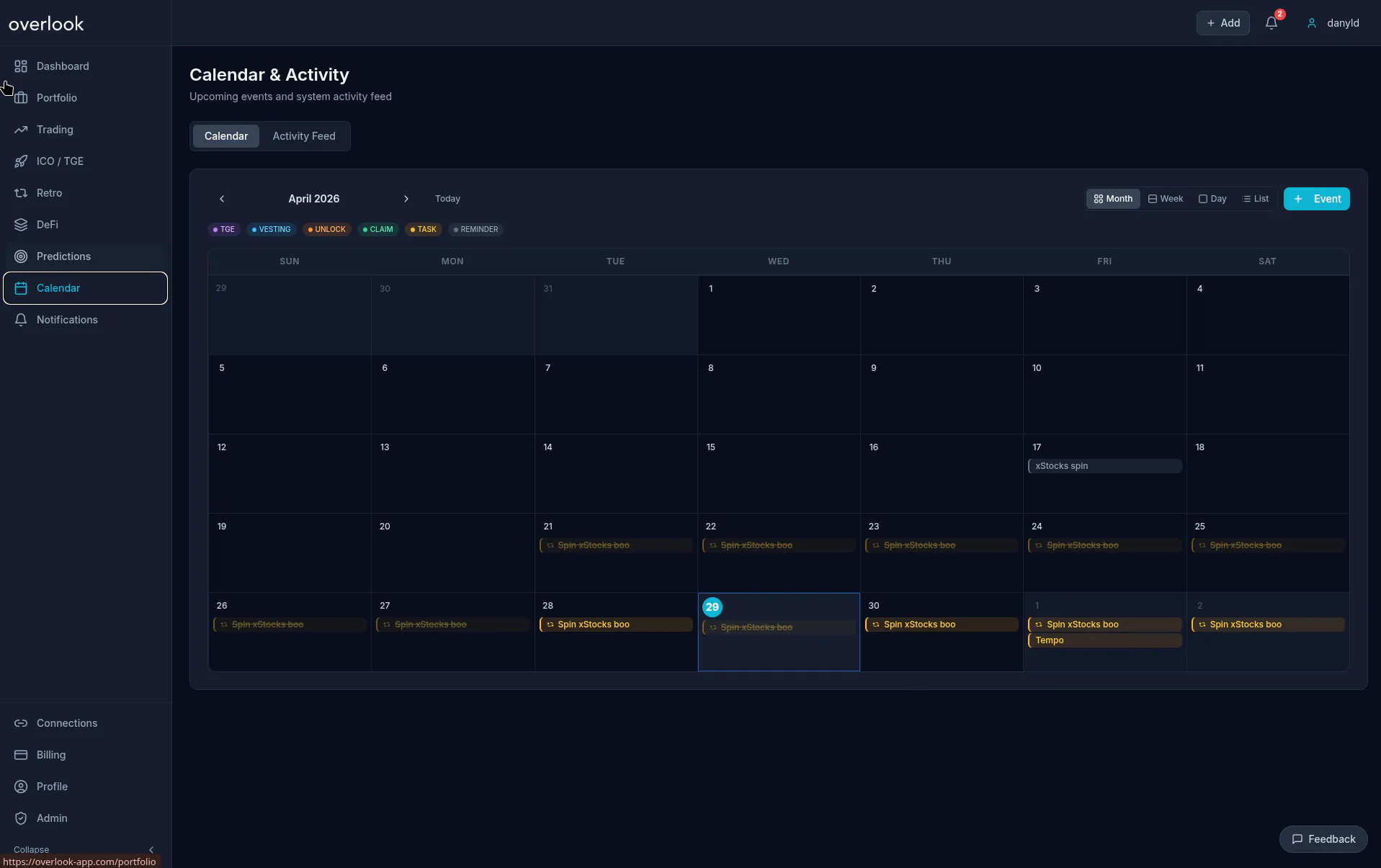Open crossed-out Spin xStocks boo on April 27
The image size is (1381, 868).
point(452,625)
